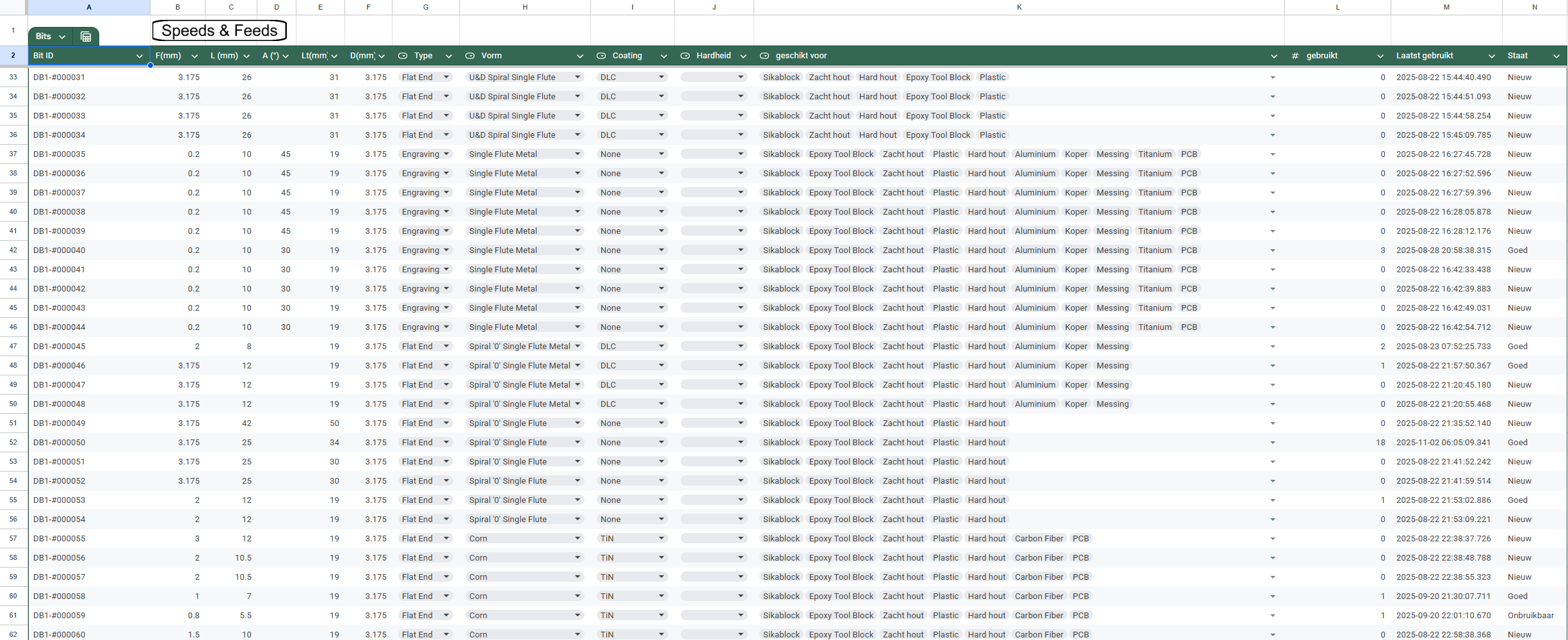The width and height of the screenshot is (1568, 640).
Task: Click the dropdown type icon in Vorm header
Action: 470,56
